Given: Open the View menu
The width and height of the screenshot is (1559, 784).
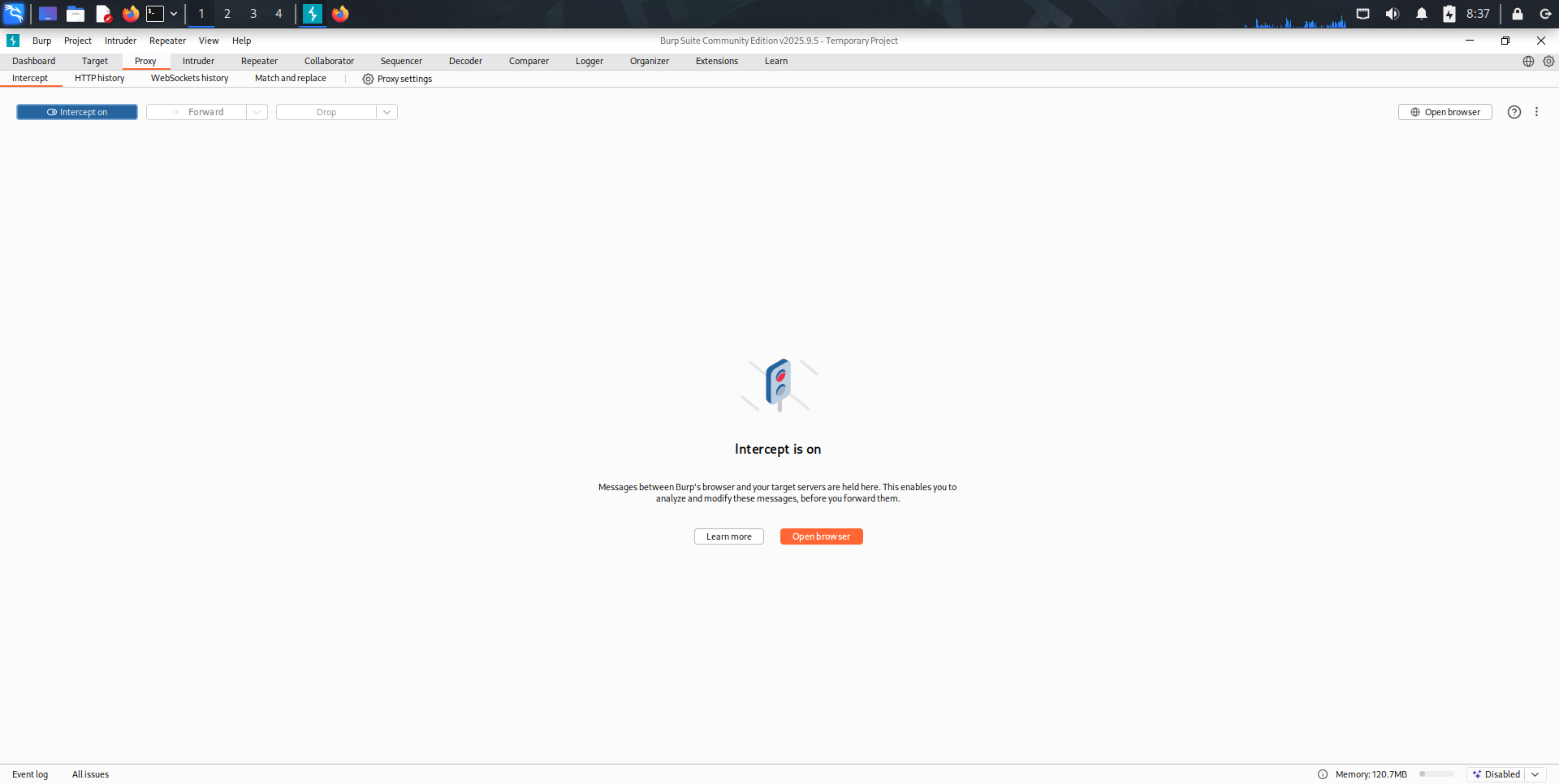Looking at the screenshot, I should 209,41.
